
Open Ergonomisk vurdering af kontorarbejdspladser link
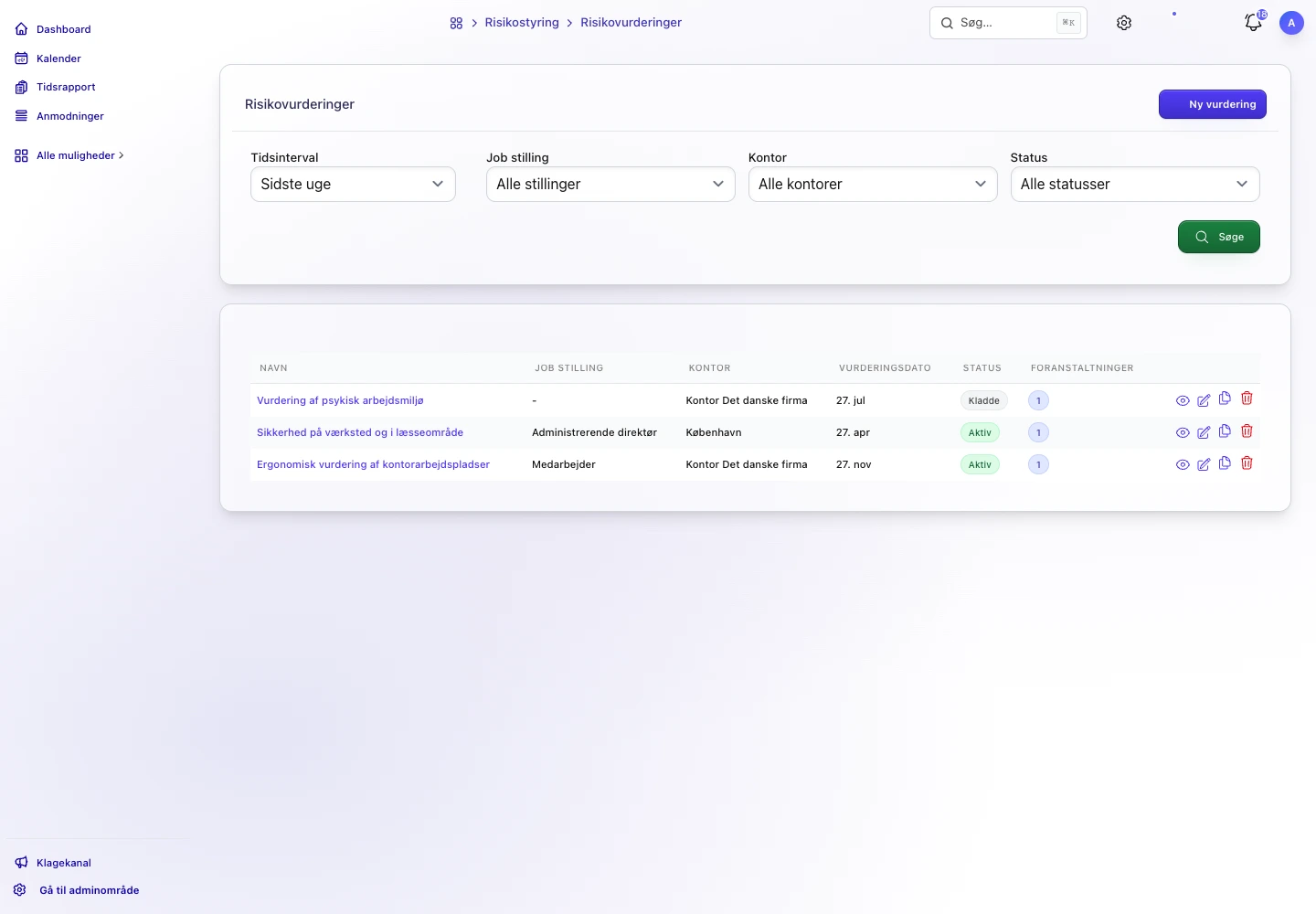[373, 464]
